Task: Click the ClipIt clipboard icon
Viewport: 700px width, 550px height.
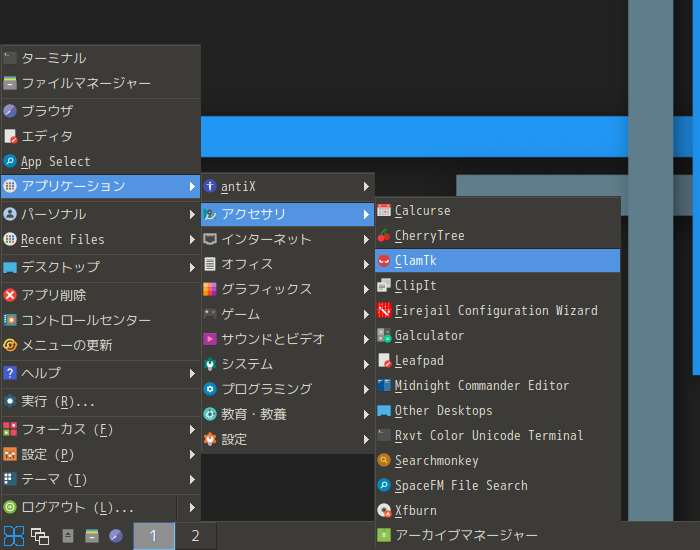Action: point(384,285)
